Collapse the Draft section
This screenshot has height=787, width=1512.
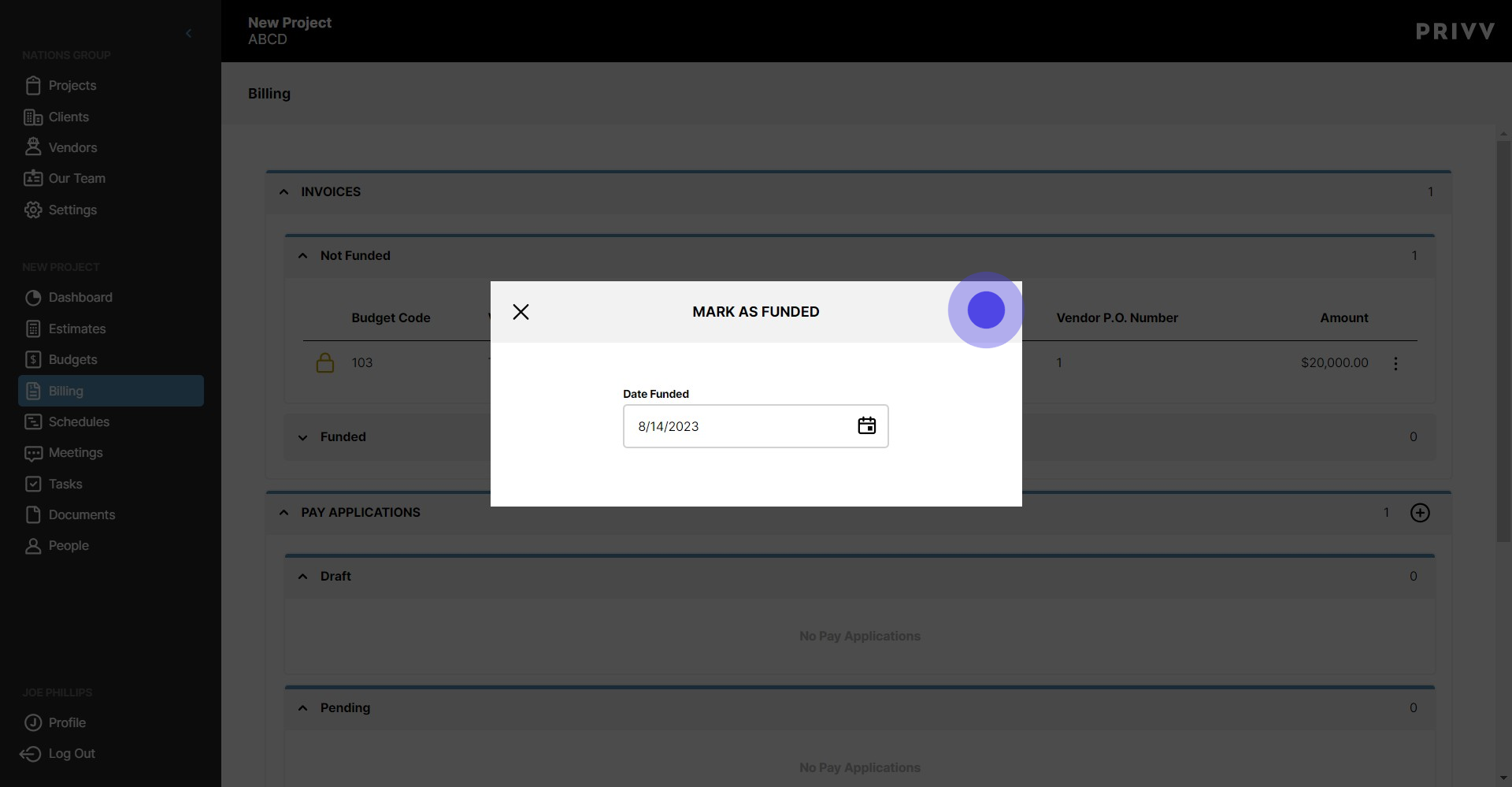(303, 576)
